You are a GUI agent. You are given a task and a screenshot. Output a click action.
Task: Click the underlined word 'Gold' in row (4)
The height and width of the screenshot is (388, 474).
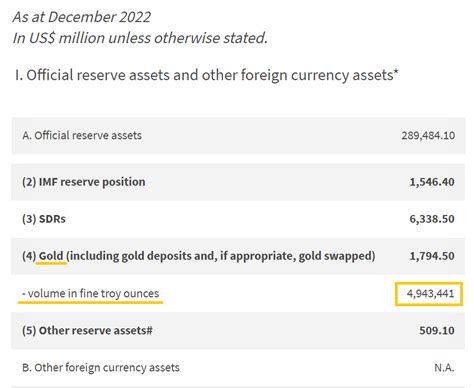point(51,256)
